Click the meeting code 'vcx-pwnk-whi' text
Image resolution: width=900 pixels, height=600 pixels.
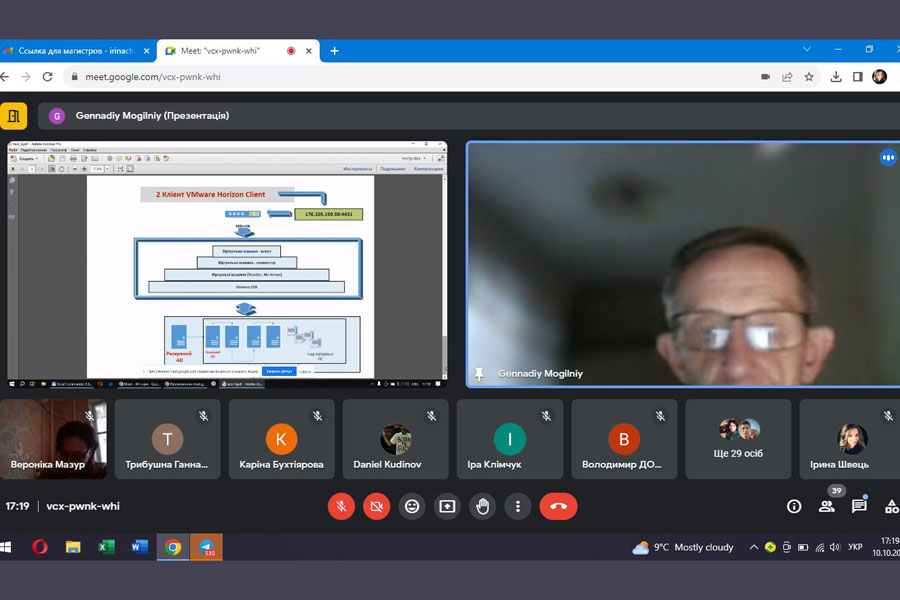(x=83, y=506)
